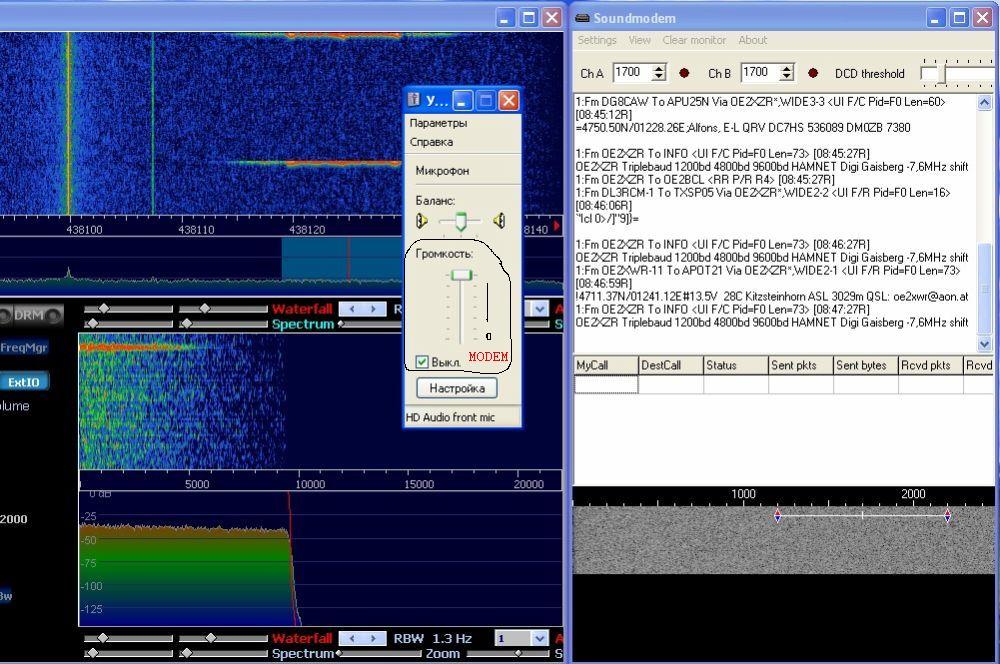Click the Настройка button
The height and width of the screenshot is (664, 1000).
point(457,388)
